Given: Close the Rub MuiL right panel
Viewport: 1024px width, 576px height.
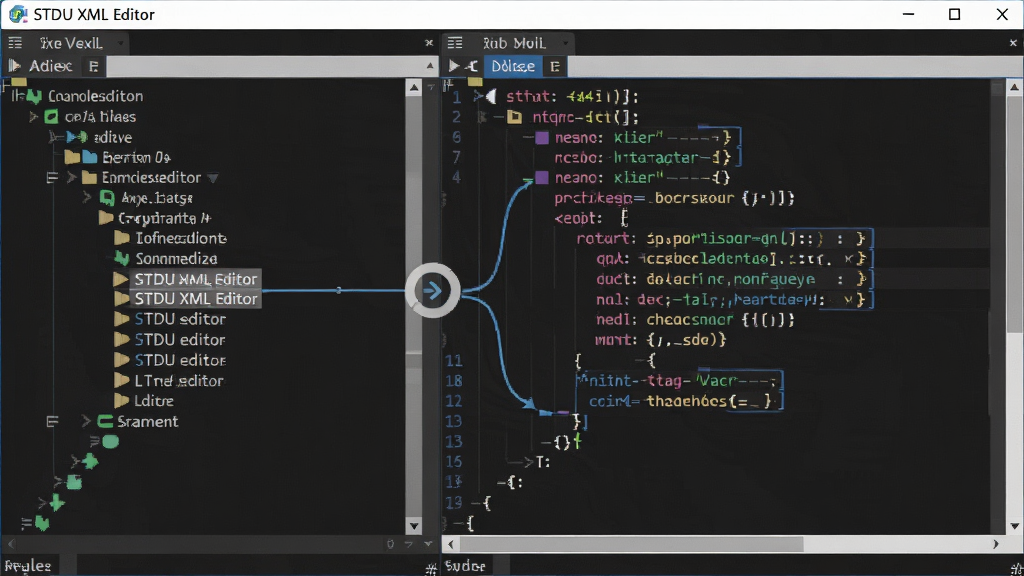Looking at the screenshot, I should (1013, 43).
